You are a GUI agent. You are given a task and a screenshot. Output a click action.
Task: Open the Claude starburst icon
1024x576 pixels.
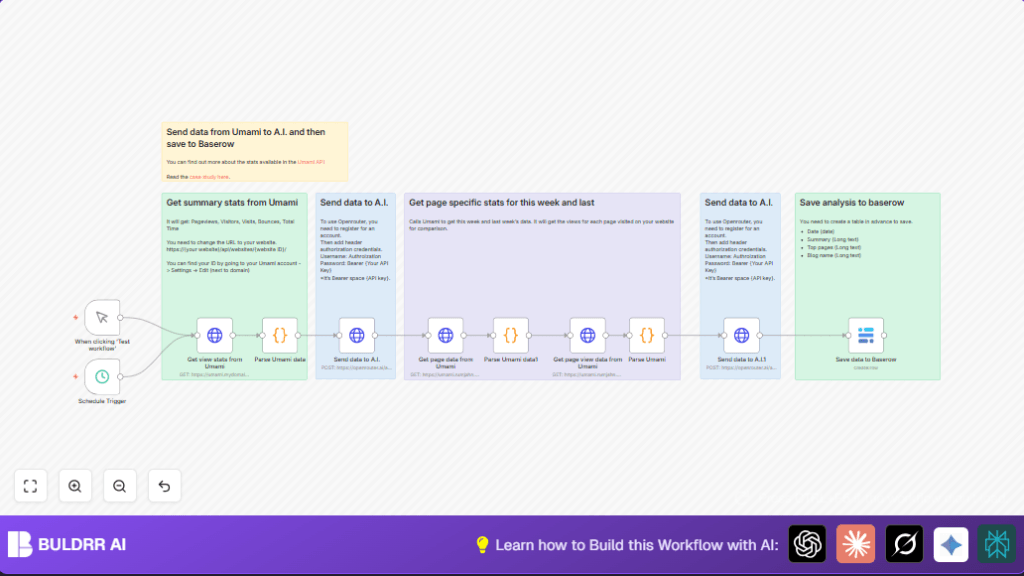pyautogui.click(x=856, y=544)
